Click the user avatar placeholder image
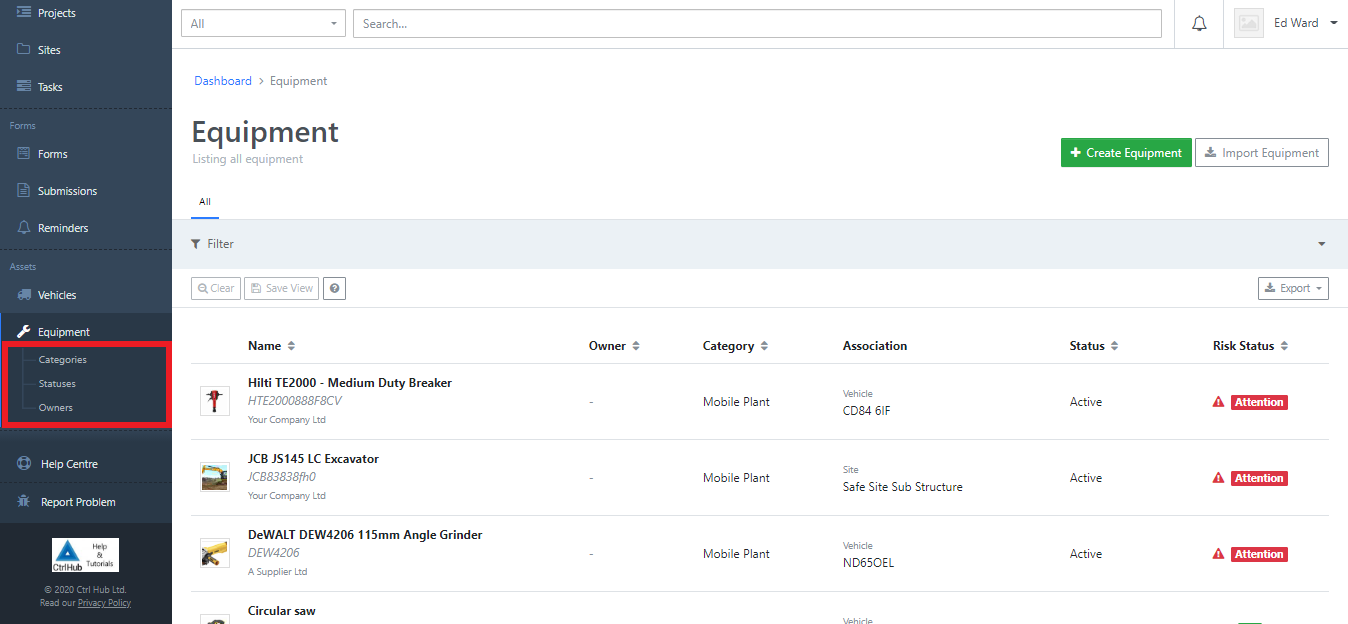Screen dimensions: 1348x624 tap(1249, 24)
